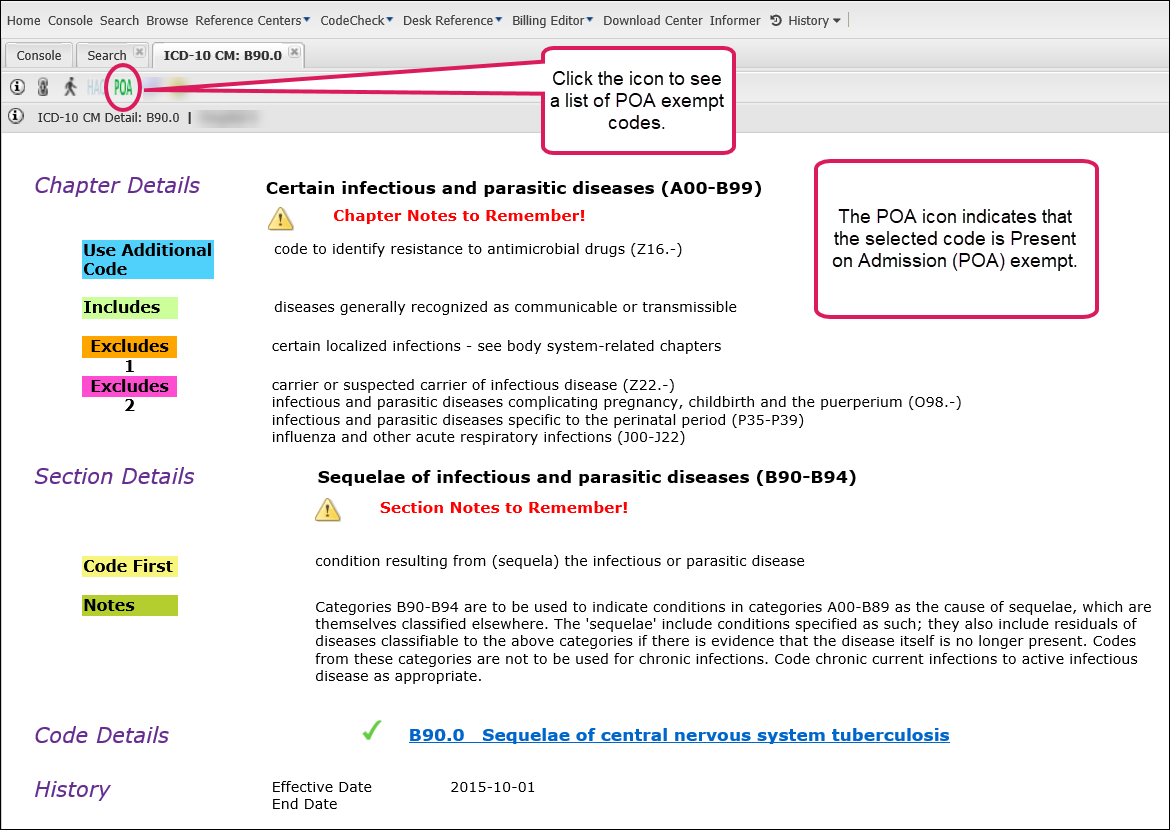1170x830 pixels.
Task: Click info icon beside ICD-10 CM Detail
Action: pos(16,117)
